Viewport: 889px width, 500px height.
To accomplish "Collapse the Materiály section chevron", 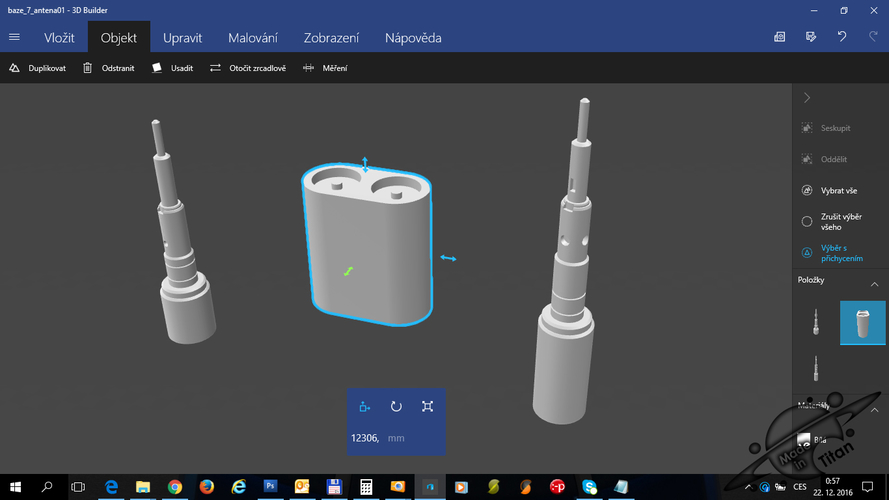I will tap(874, 409).
